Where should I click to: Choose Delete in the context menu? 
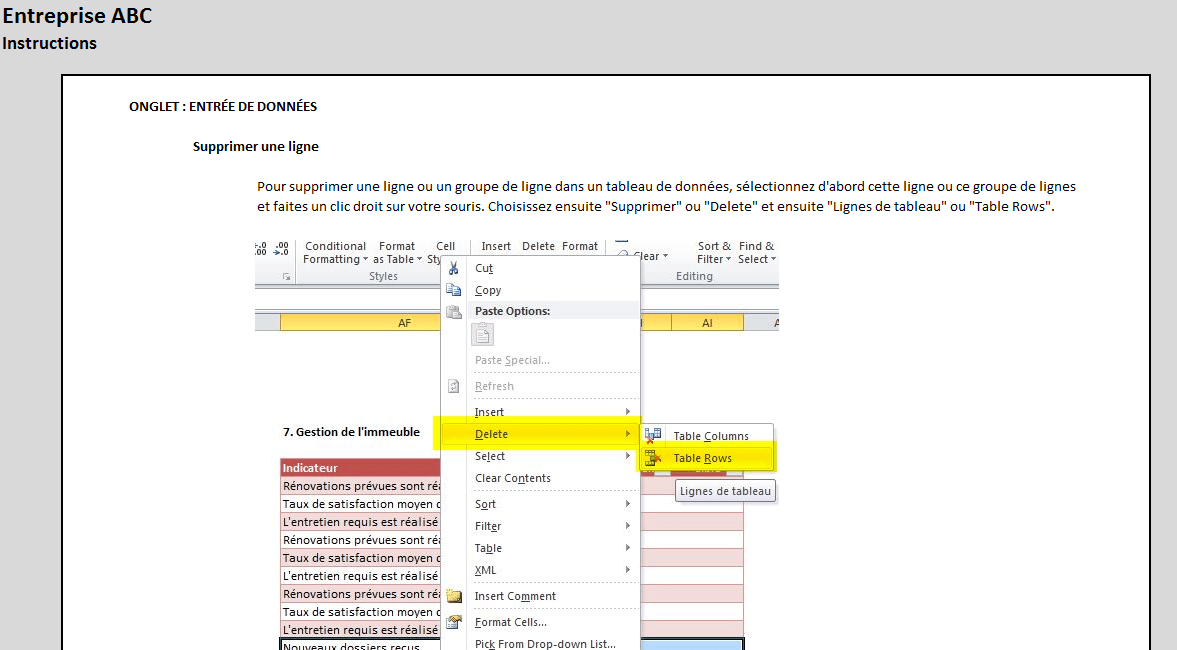point(491,434)
